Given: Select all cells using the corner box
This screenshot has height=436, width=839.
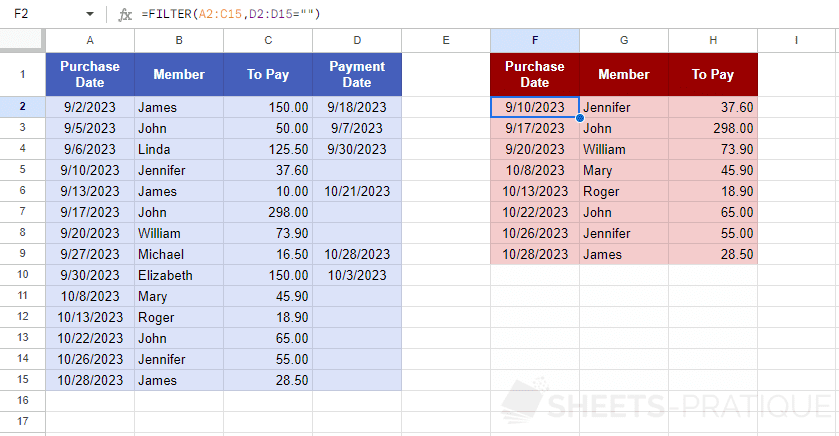Looking at the screenshot, I should (22, 40).
